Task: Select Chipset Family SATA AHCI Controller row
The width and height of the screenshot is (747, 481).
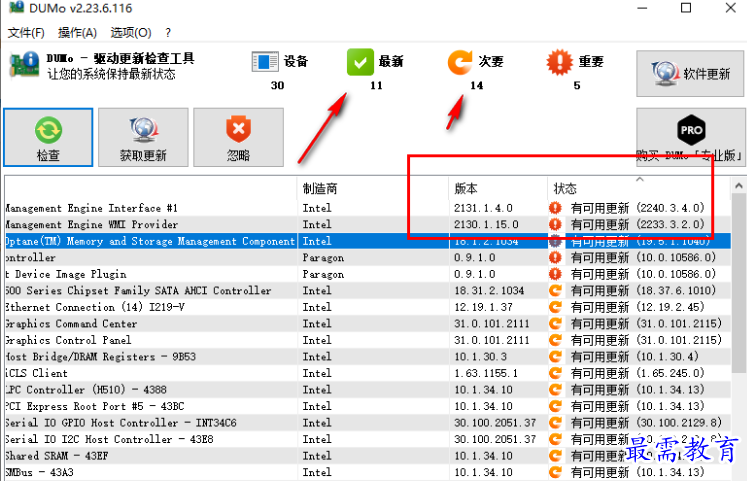Action: click(x=368, y=291)
